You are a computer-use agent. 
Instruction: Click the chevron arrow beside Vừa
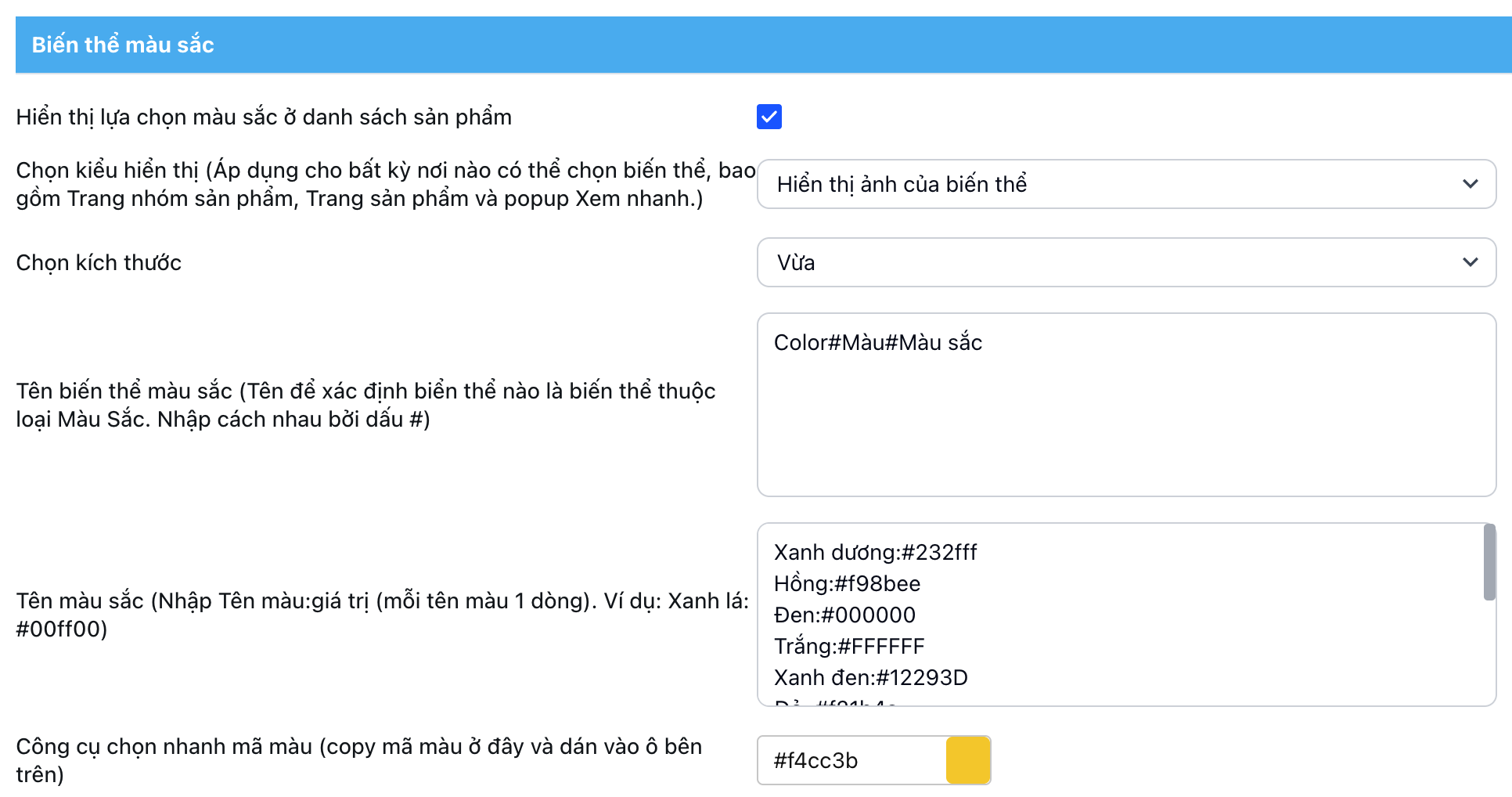pos(1470,262)
